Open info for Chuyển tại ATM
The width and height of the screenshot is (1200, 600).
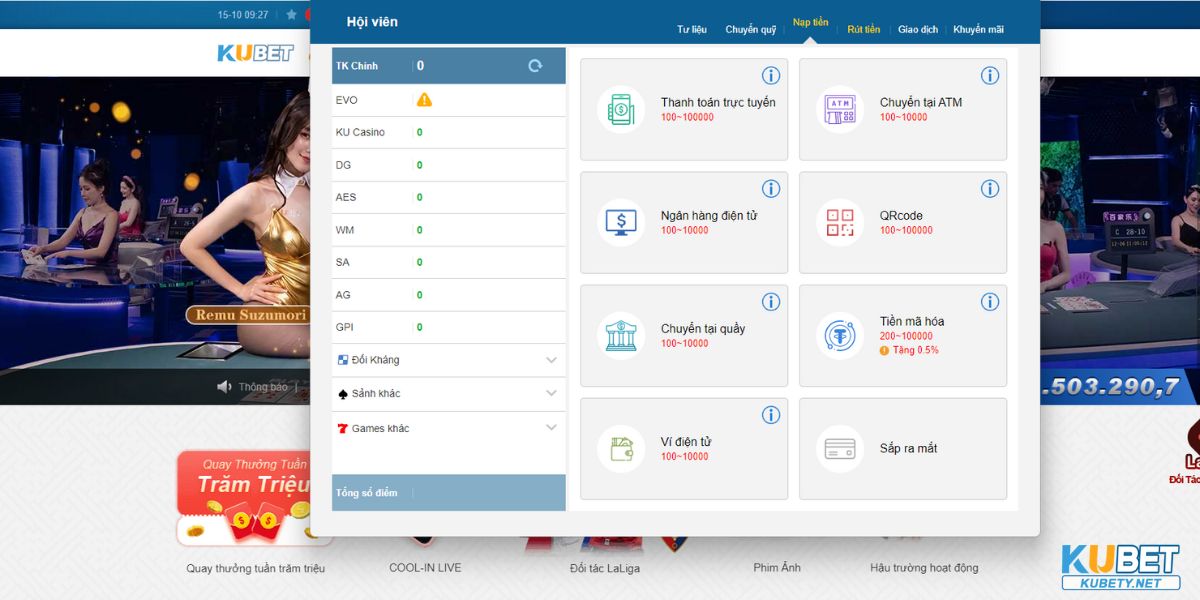click(x=989, y=76)
